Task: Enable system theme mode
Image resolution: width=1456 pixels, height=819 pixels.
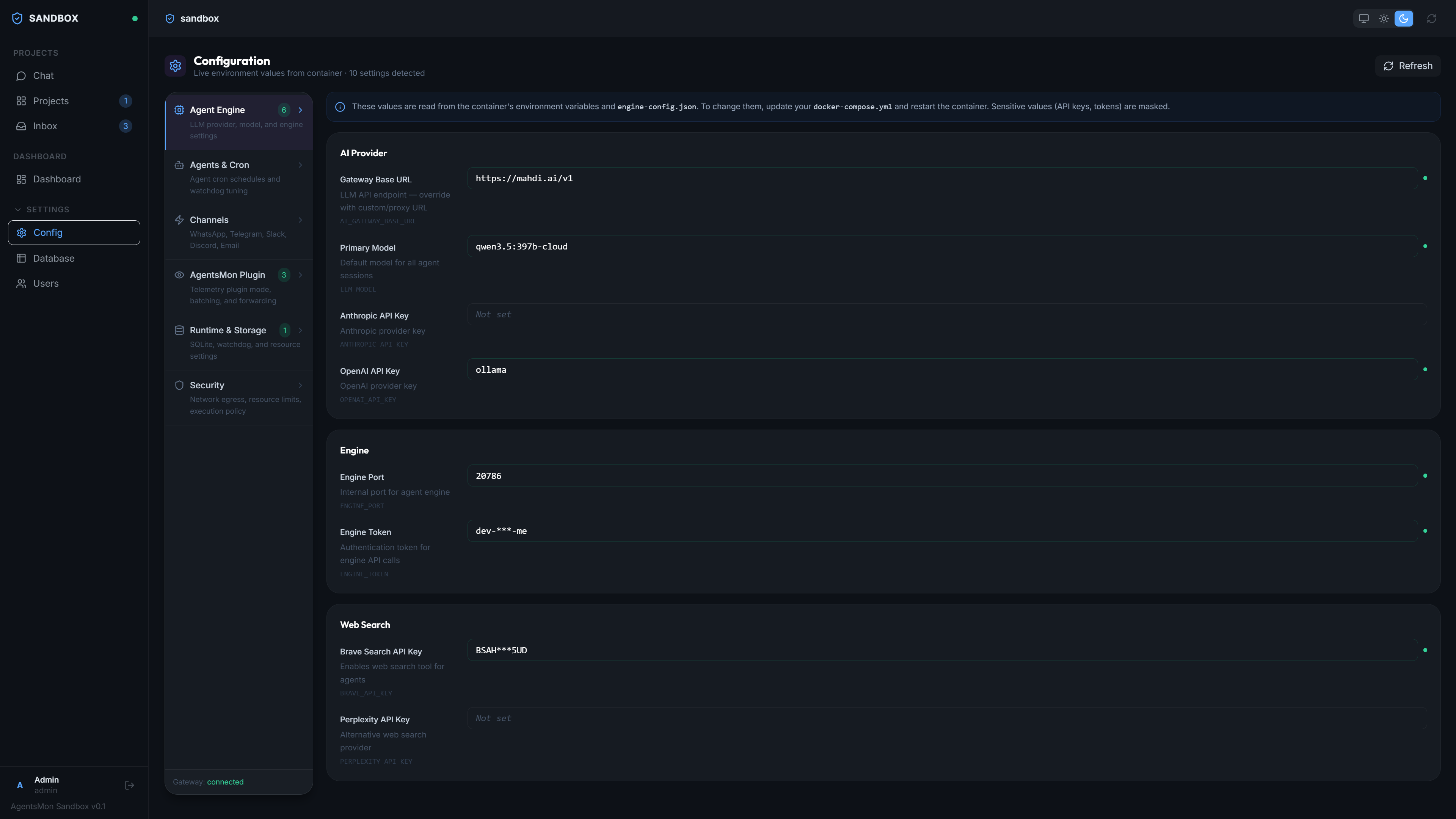Action: [1363, 18]
